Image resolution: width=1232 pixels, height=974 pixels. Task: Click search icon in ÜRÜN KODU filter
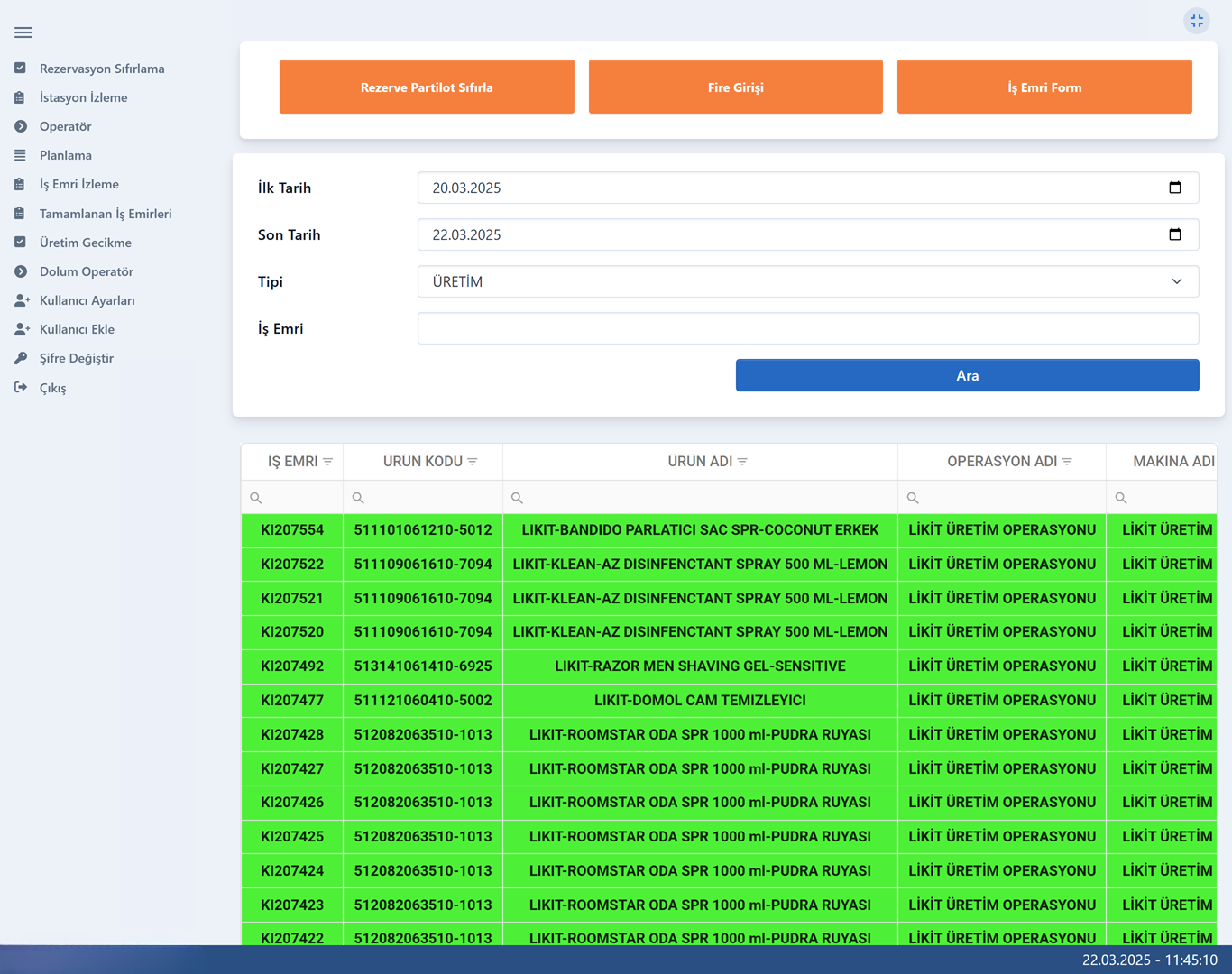point(358,498)
